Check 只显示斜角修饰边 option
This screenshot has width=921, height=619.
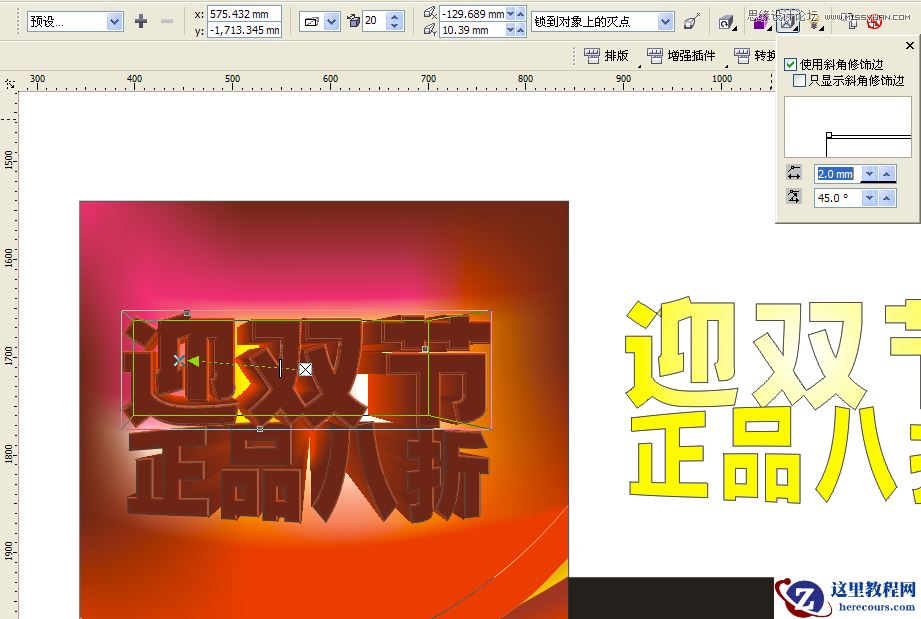[x=800, y=81]
